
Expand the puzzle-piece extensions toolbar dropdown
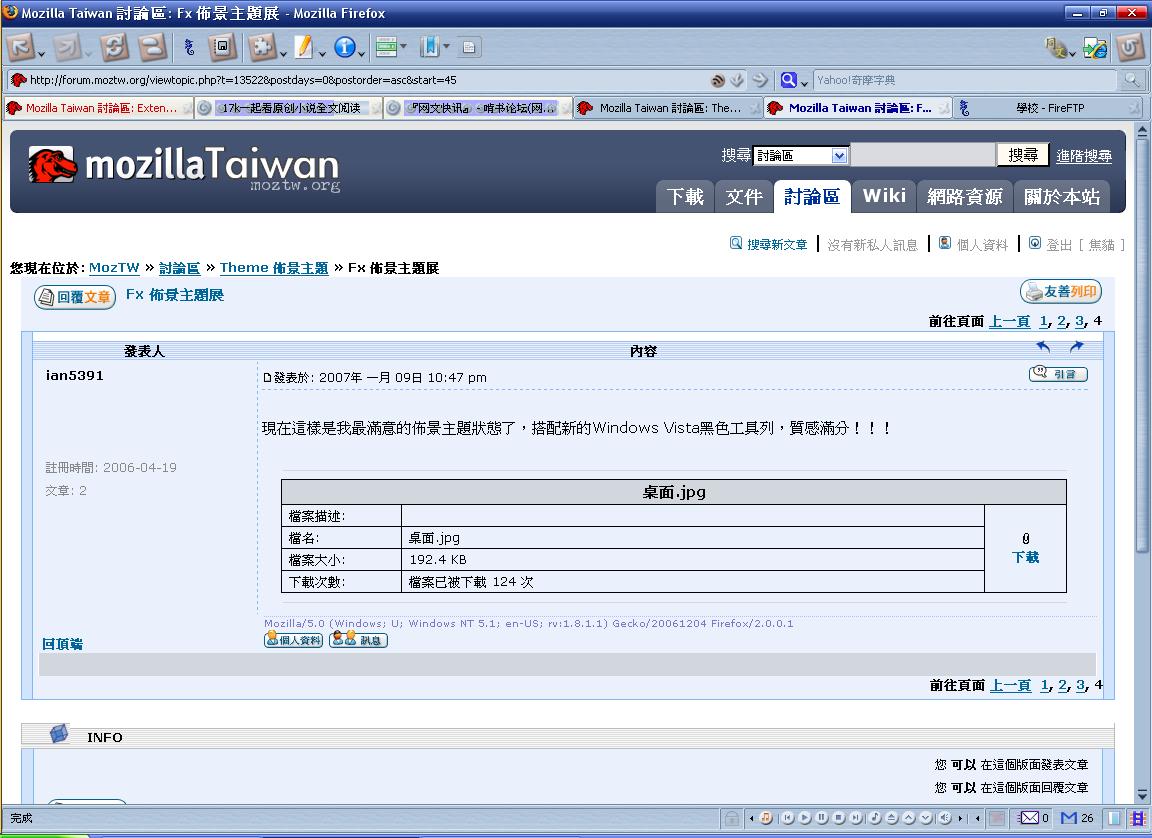(x=284, y=48)
